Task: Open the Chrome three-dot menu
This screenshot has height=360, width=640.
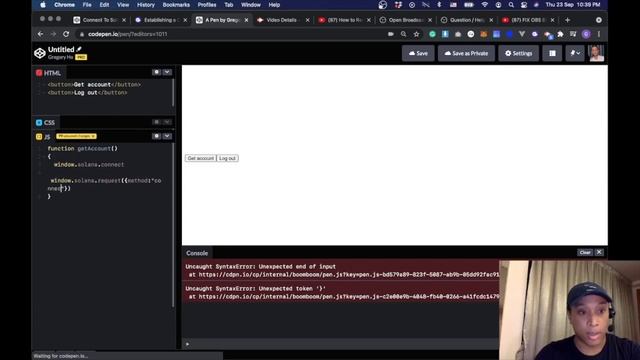Action: pyautogui.click(x=599, y=34)
